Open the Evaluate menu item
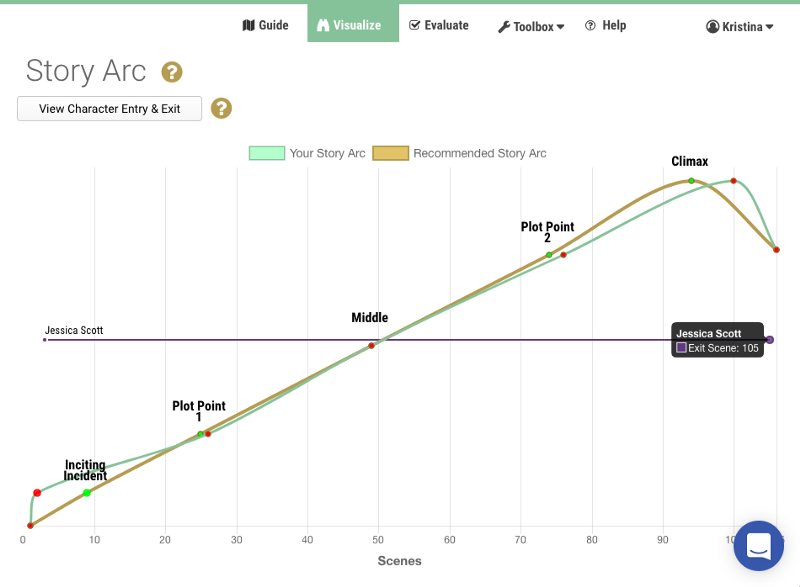 [438, 25]
